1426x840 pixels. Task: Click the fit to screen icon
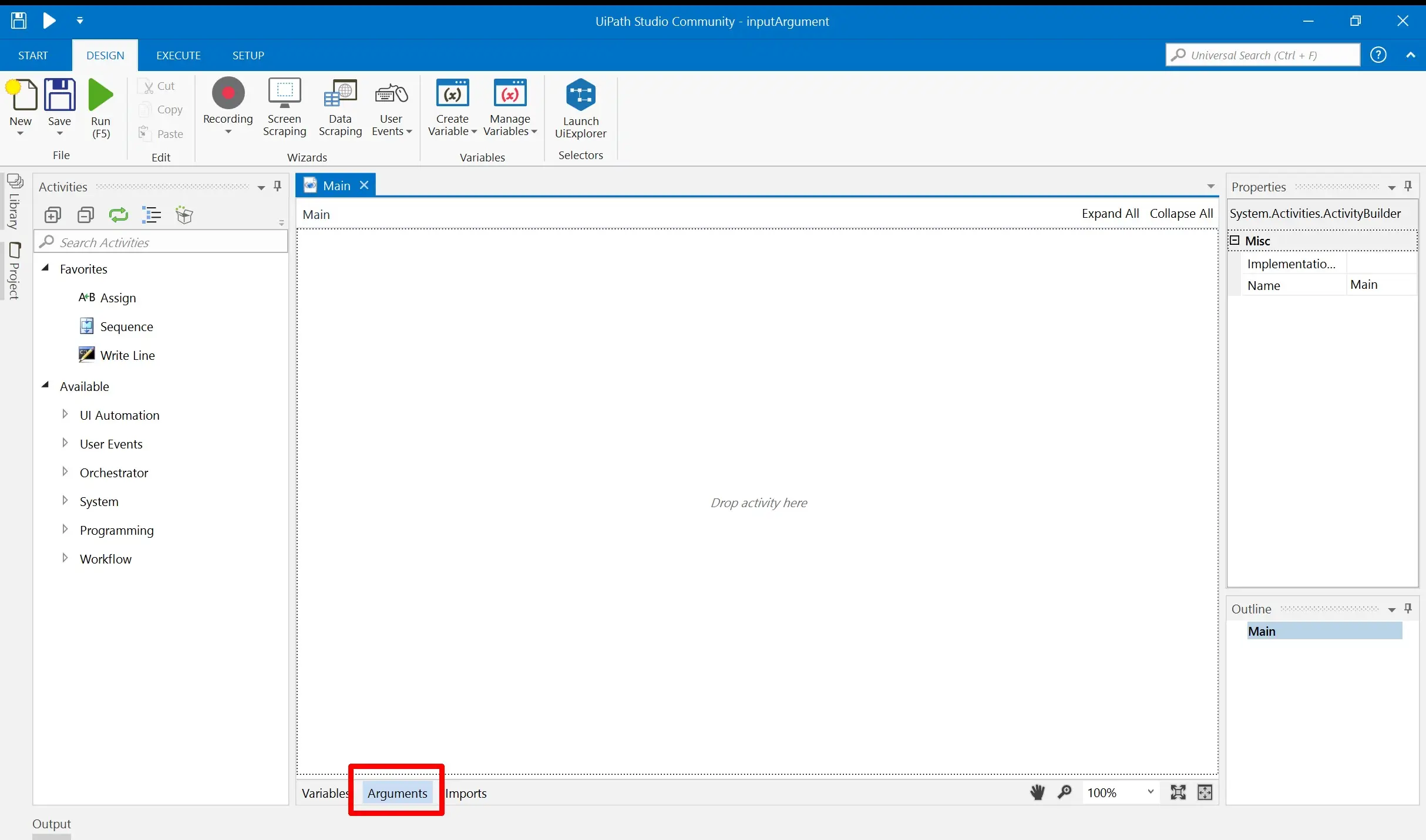coord(1178,792)
